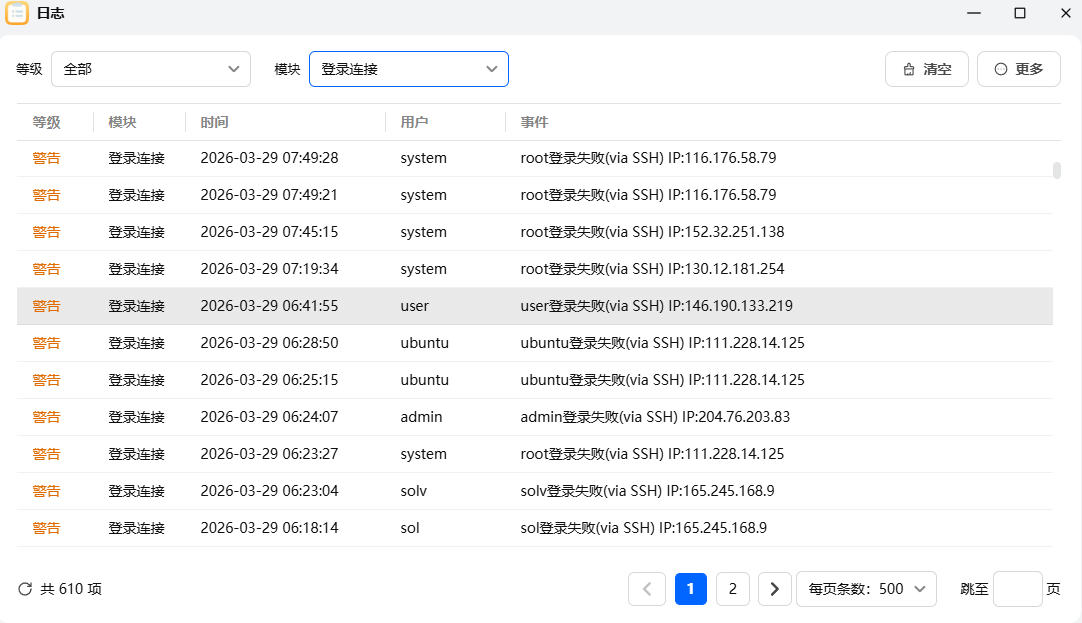
Task: Click the 清空 clear logs button
Action: pyautogui.click(x=926, y=69)
